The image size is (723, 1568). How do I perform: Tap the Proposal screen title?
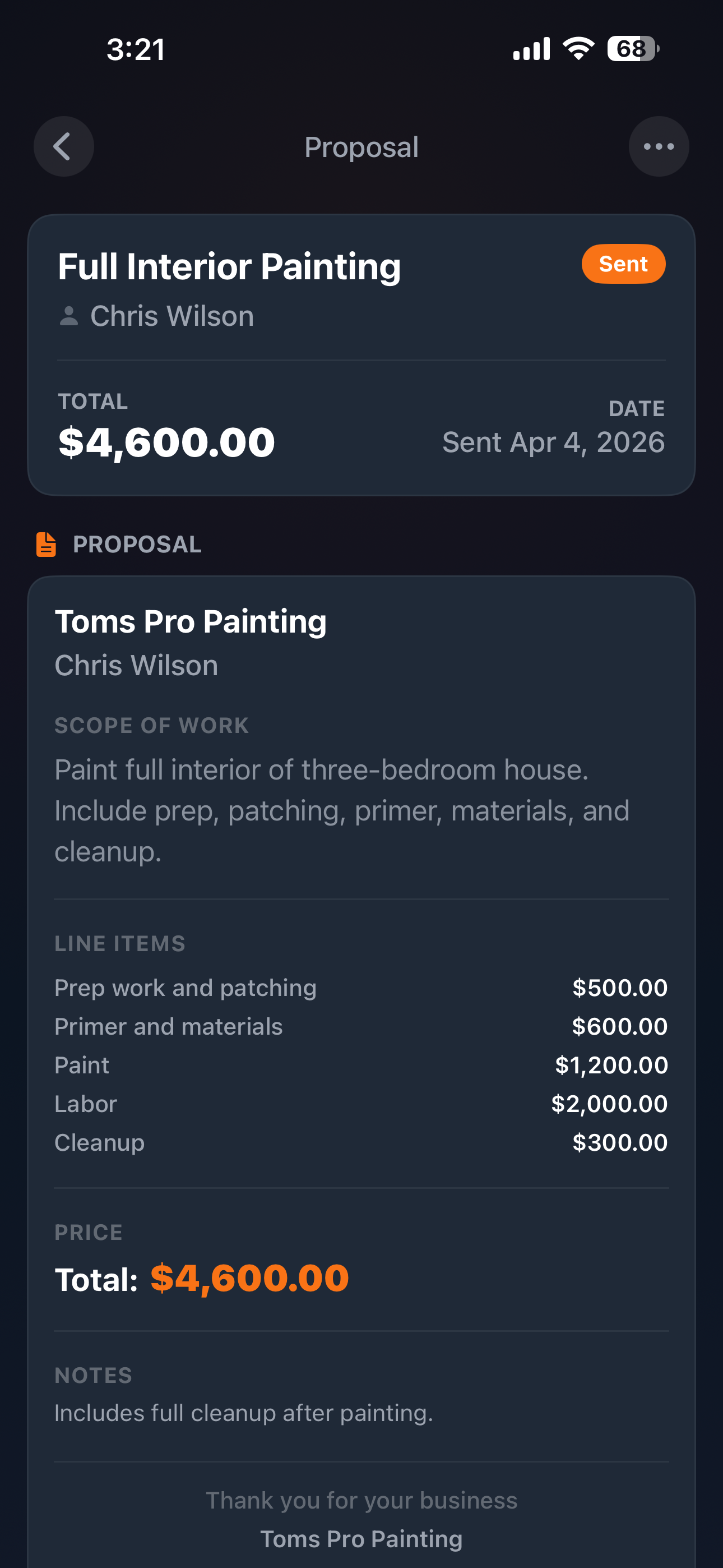pyautogui.click(x=361, y=147)
